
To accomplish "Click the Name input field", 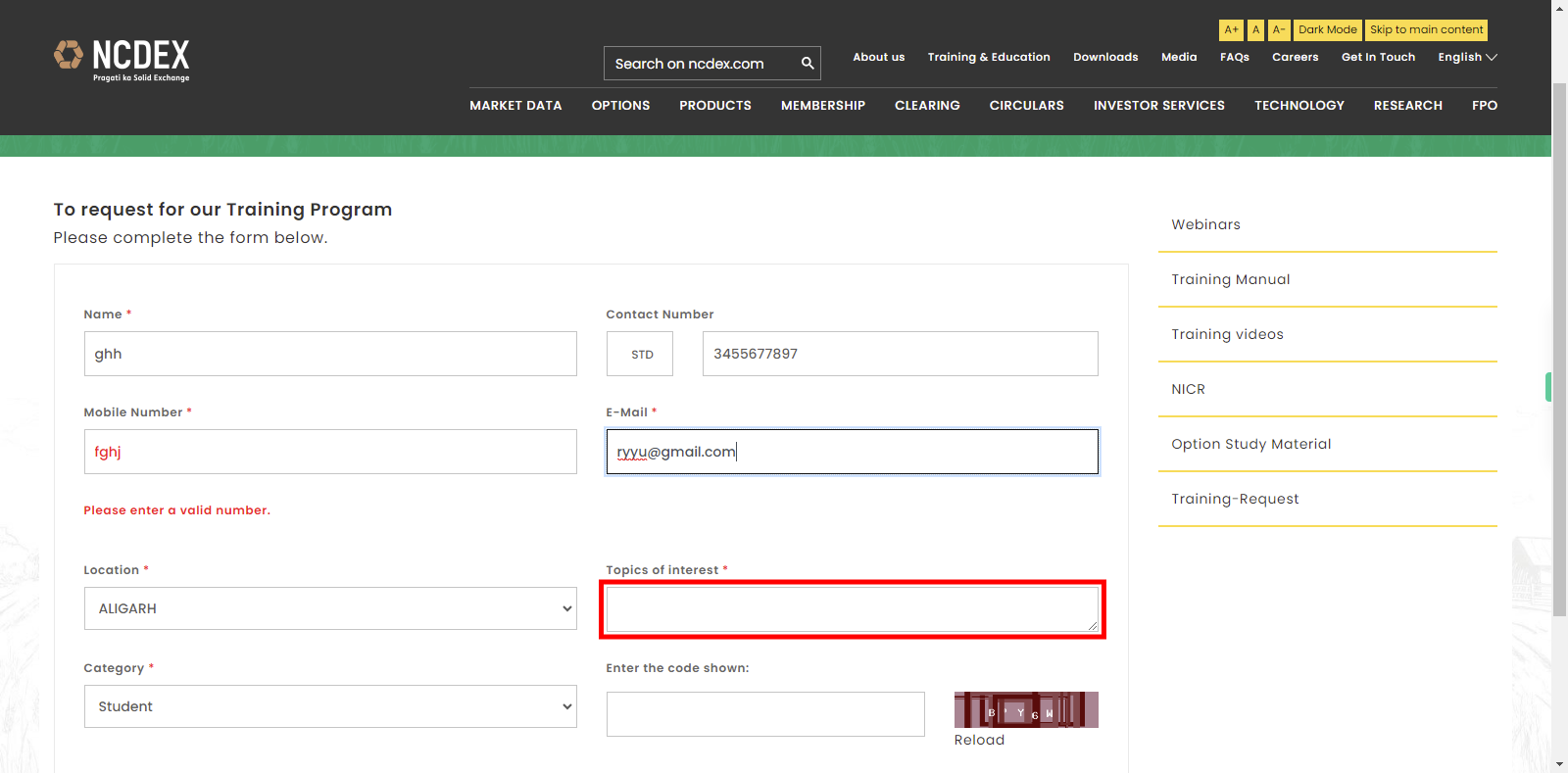I will pyautogui.click(x=330, y=354).
